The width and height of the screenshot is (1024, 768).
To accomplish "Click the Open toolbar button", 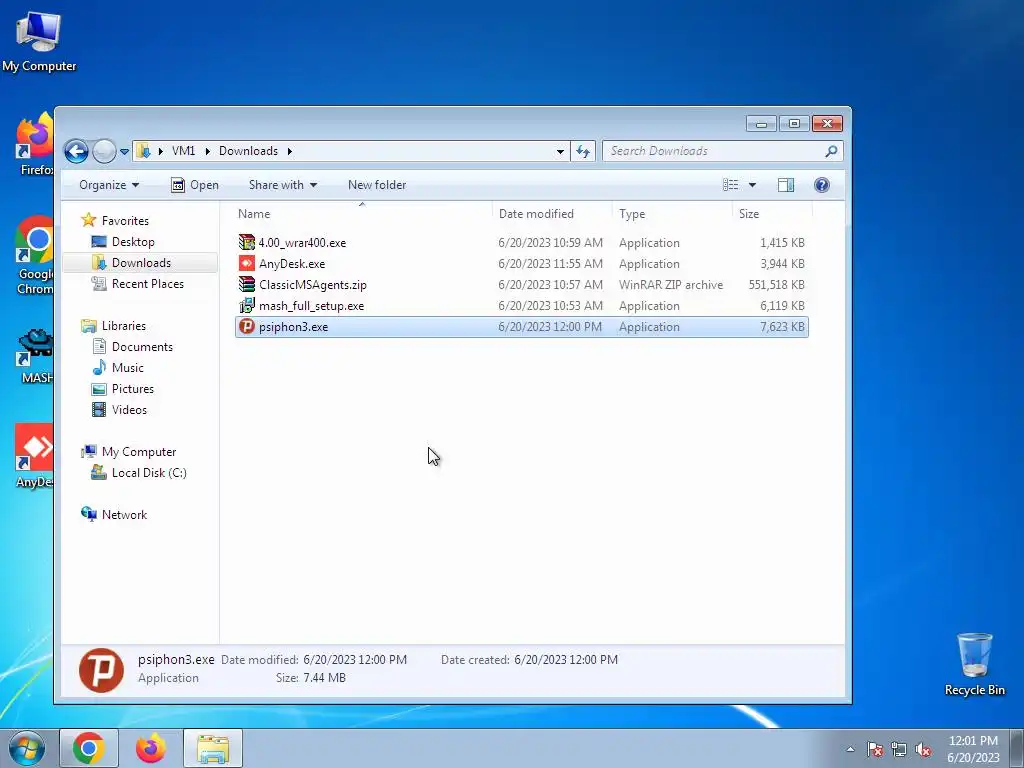I will click(195, 185).
